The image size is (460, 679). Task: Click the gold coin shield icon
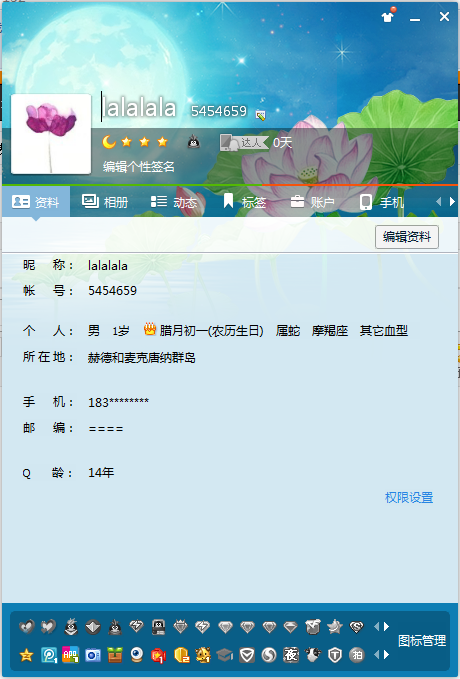pos(181,655)
